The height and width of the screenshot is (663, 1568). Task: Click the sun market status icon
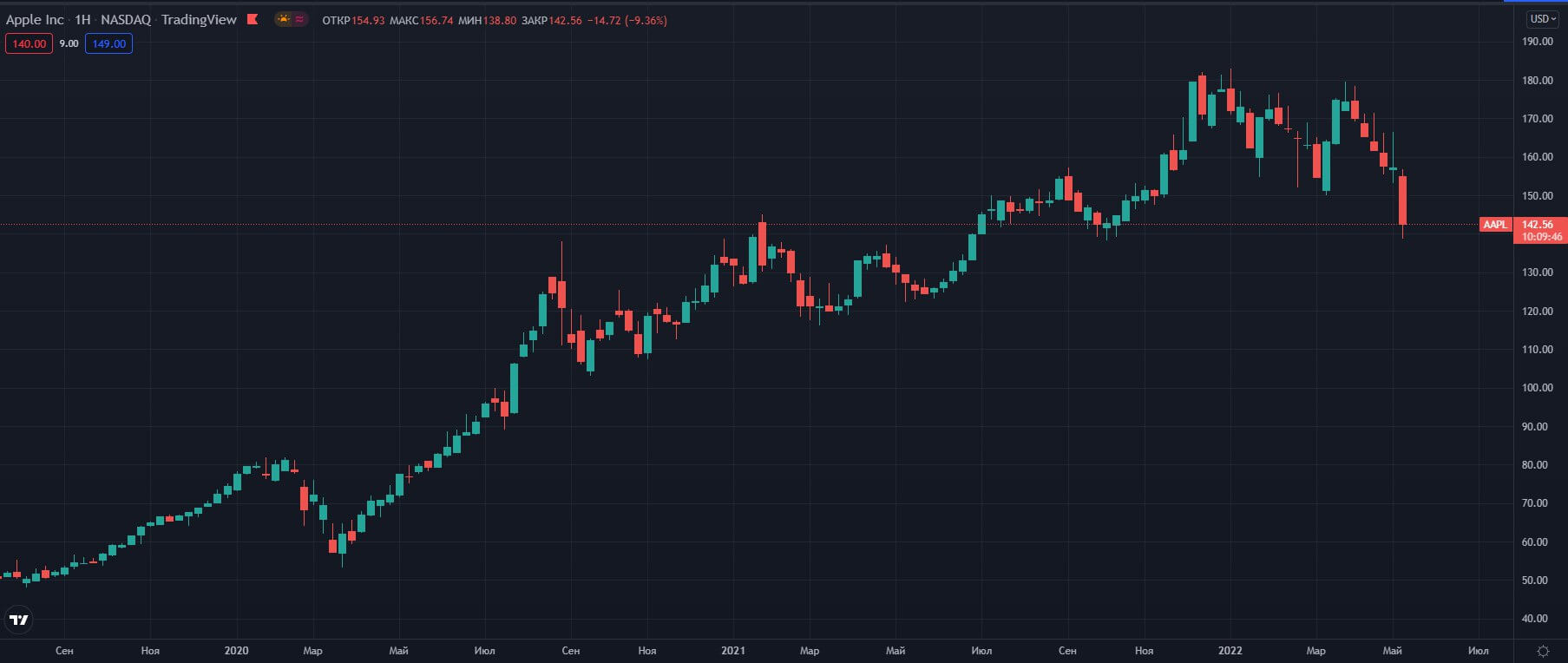[x=284, y=19]
